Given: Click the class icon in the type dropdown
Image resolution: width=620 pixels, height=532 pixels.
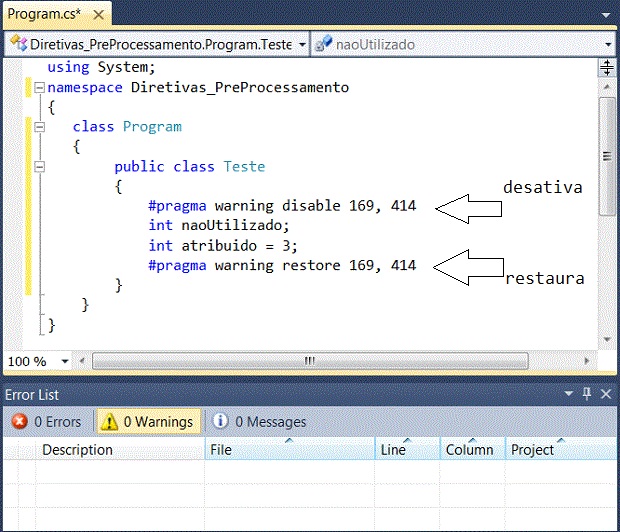Looking at the screenshot, I should pyautogui.click(x=19, y=43).
